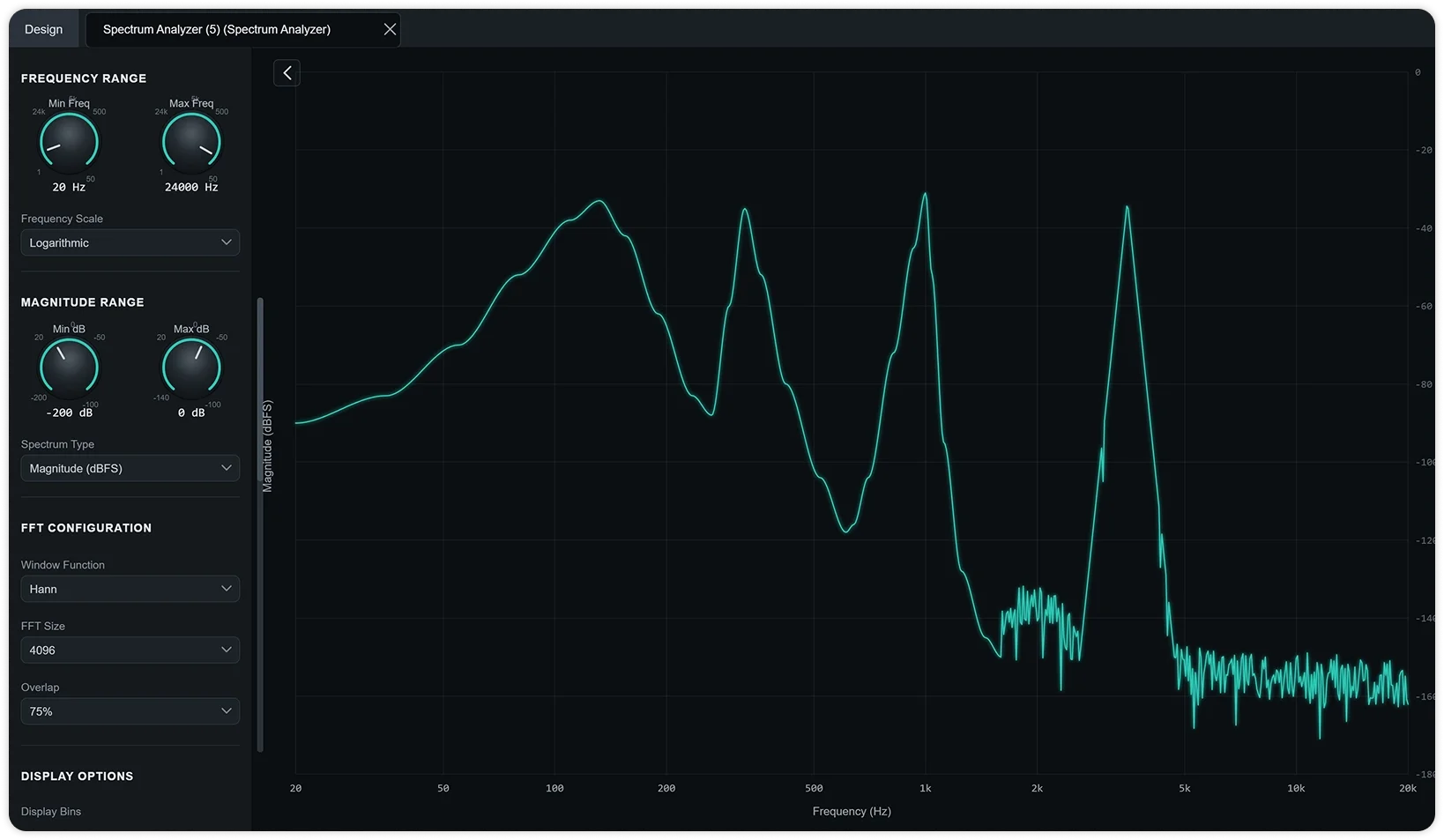The image size is (1444, 840).
Task: Click the 5k tick on frequency axis
Action: [1184, 789]
